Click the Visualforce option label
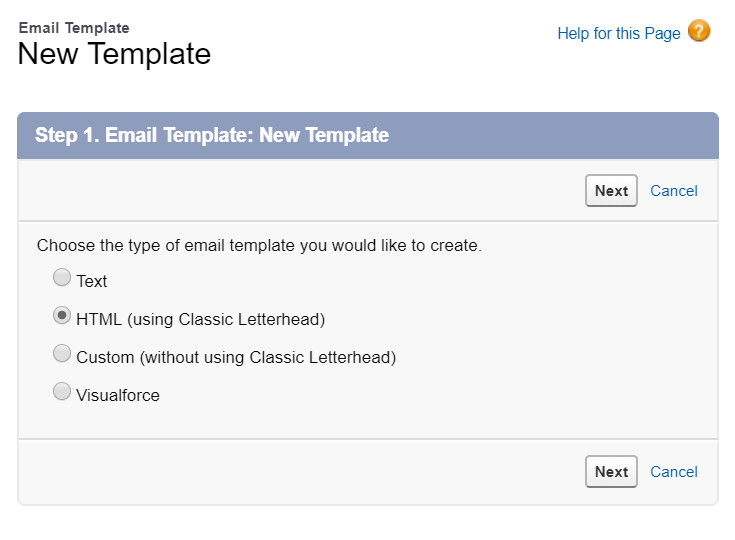This screenshot has height=540, width=735. tap(118, 396)
